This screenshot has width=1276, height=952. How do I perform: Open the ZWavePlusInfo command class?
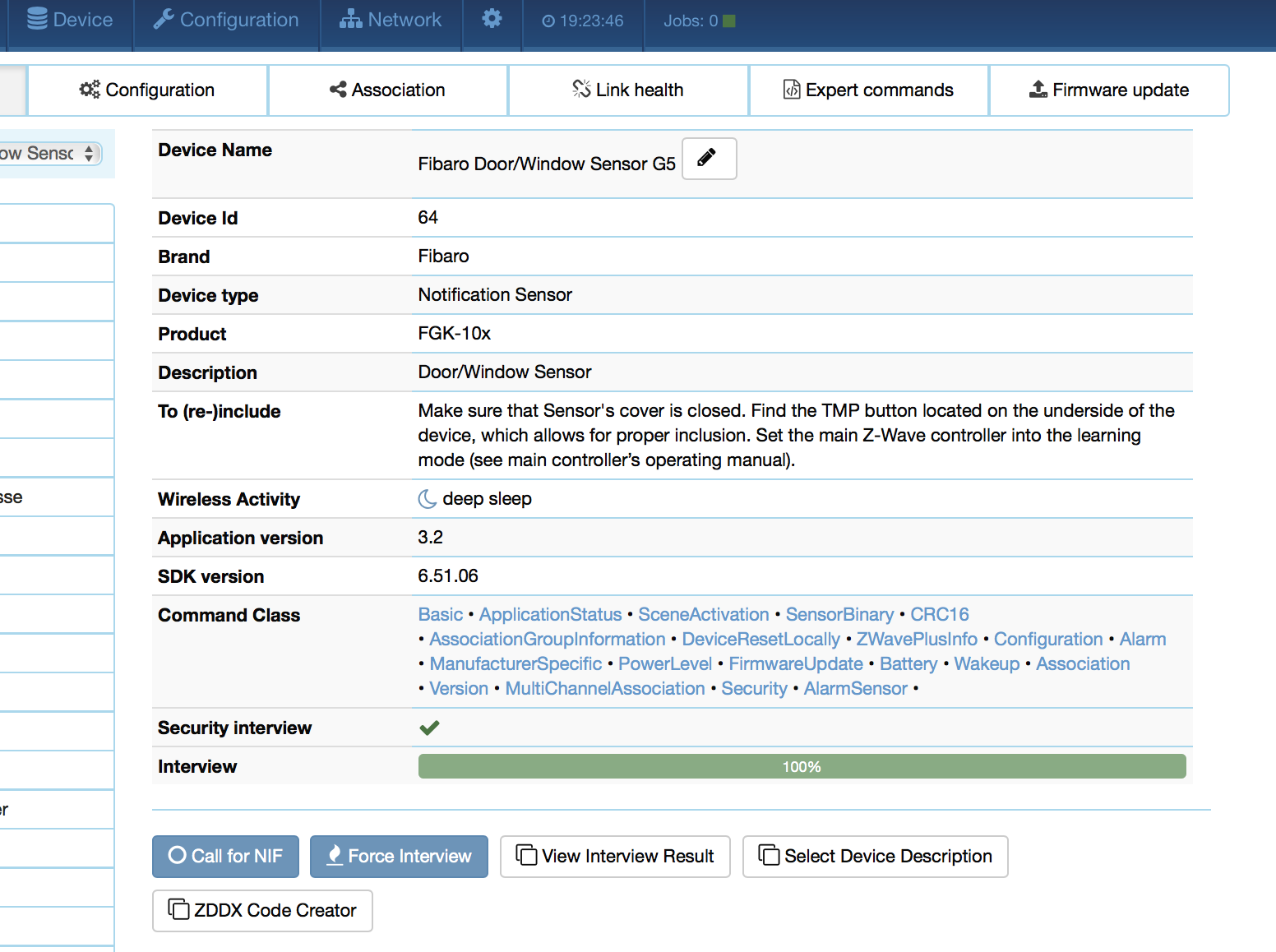917,640
